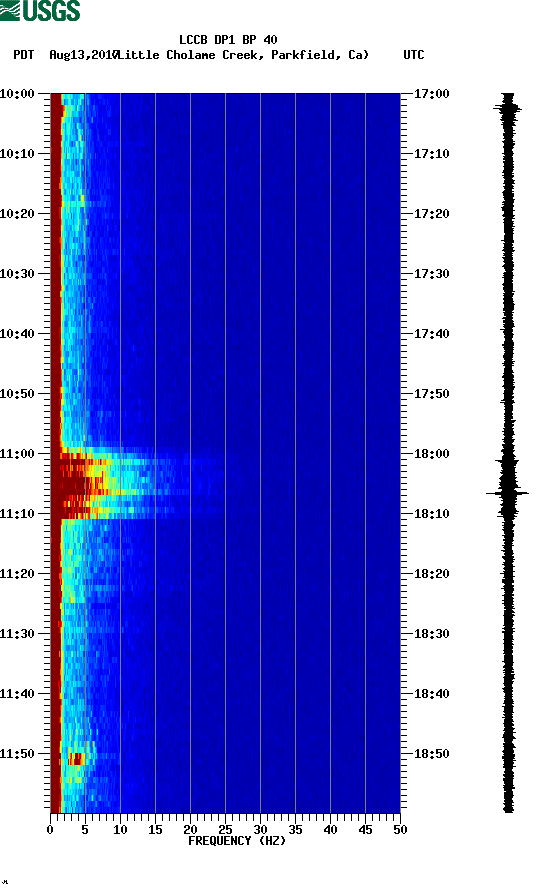This screenshot has height=893, width=552.
Task: Click the '15' frequency axis label
Action: [x=156, y=830]
